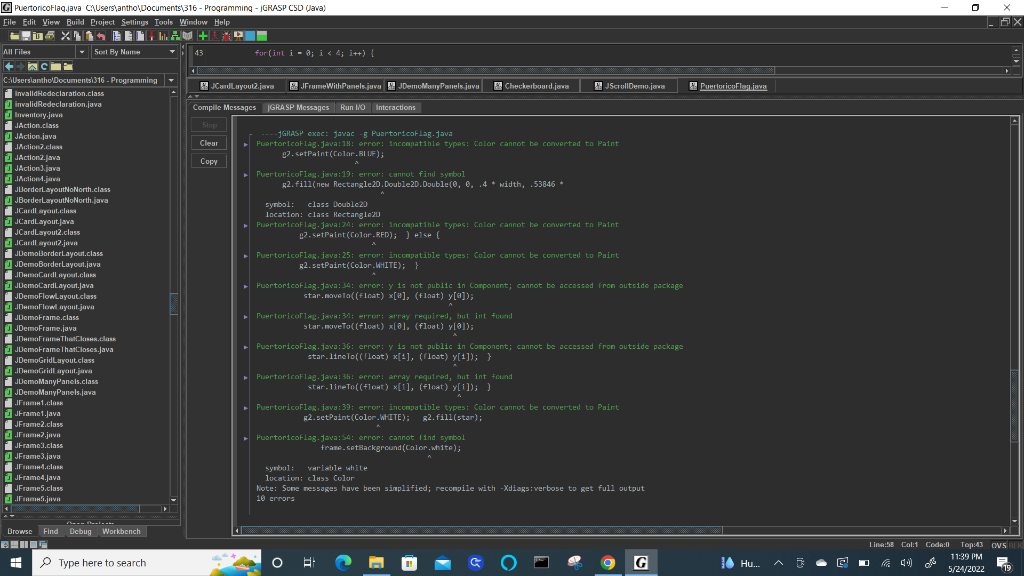Screen dimensions: 1024x576
Task: Open the project browser book icon
Action: click(x=187, y=37)
